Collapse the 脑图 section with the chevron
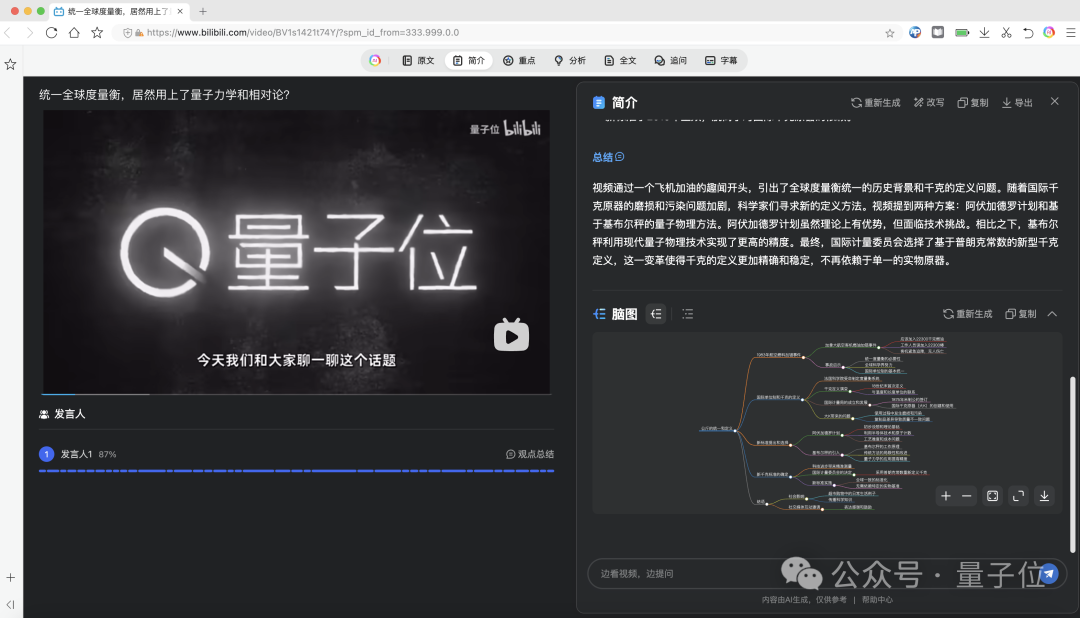Image resolution: width=1080 pixels, height=618 pixels. click(1051, 313)
